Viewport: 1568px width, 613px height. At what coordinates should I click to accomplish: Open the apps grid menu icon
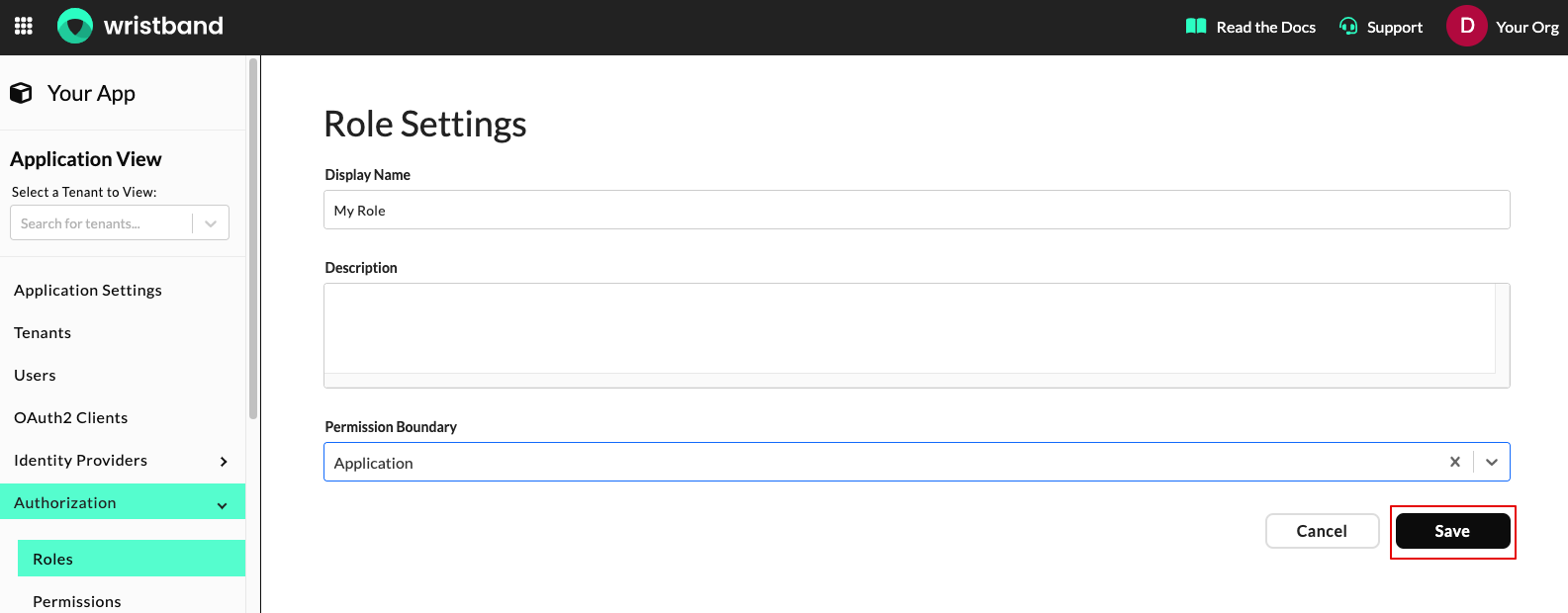pyautogui.click(x=24, y=27)
